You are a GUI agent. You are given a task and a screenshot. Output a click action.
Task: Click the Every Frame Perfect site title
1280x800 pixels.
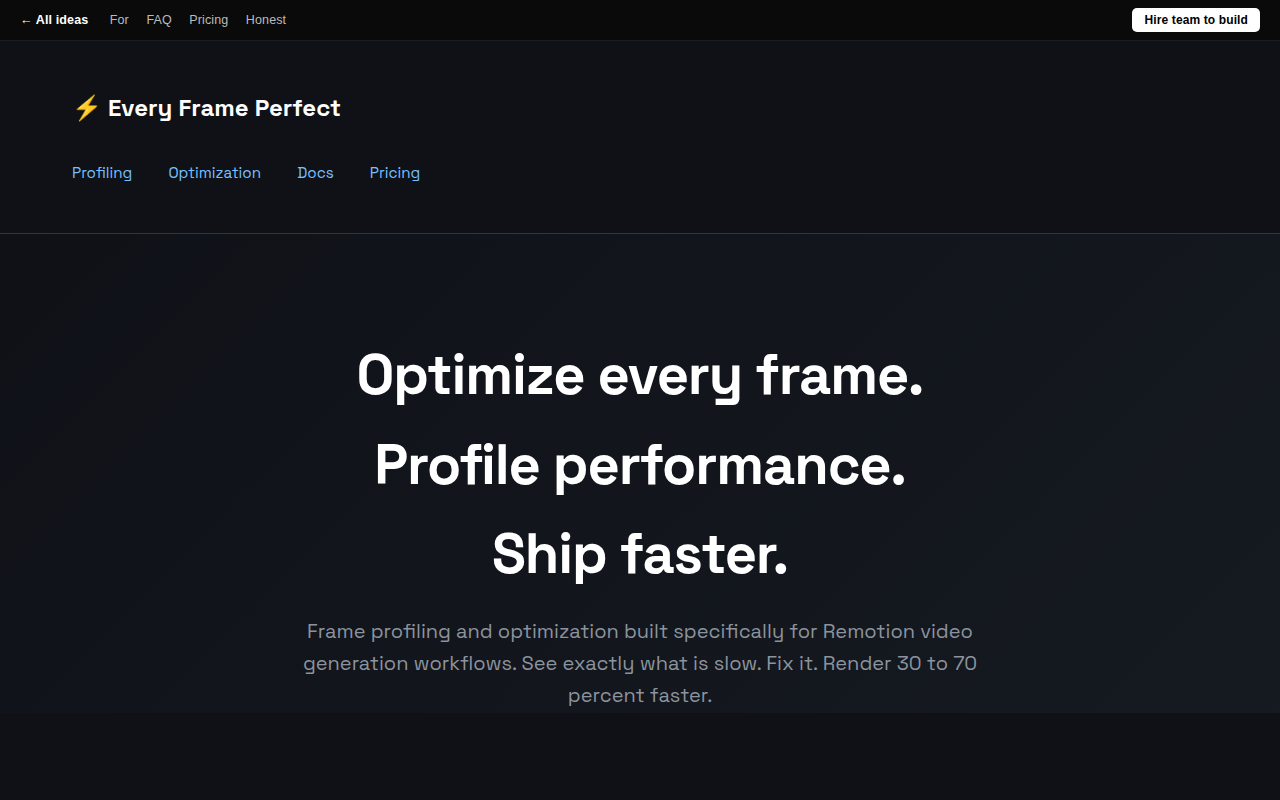pos(224,108)
